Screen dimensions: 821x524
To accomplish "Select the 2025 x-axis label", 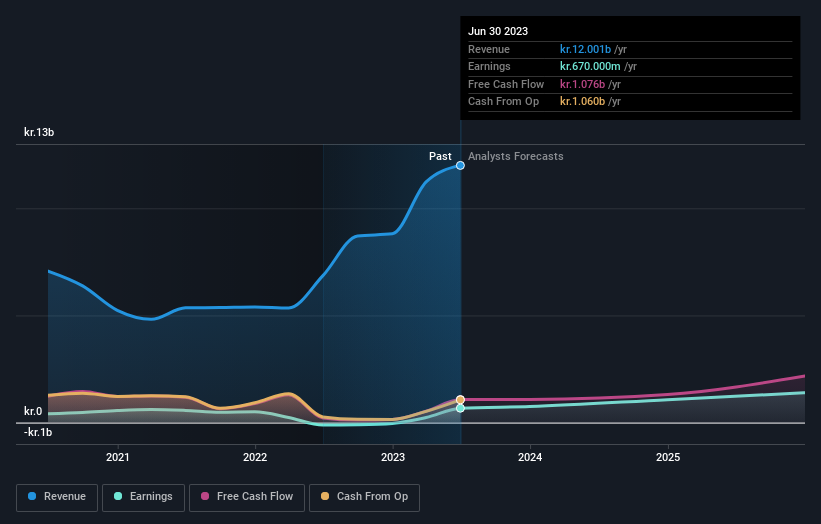I will pyautogui.click(x=668, y=458).
